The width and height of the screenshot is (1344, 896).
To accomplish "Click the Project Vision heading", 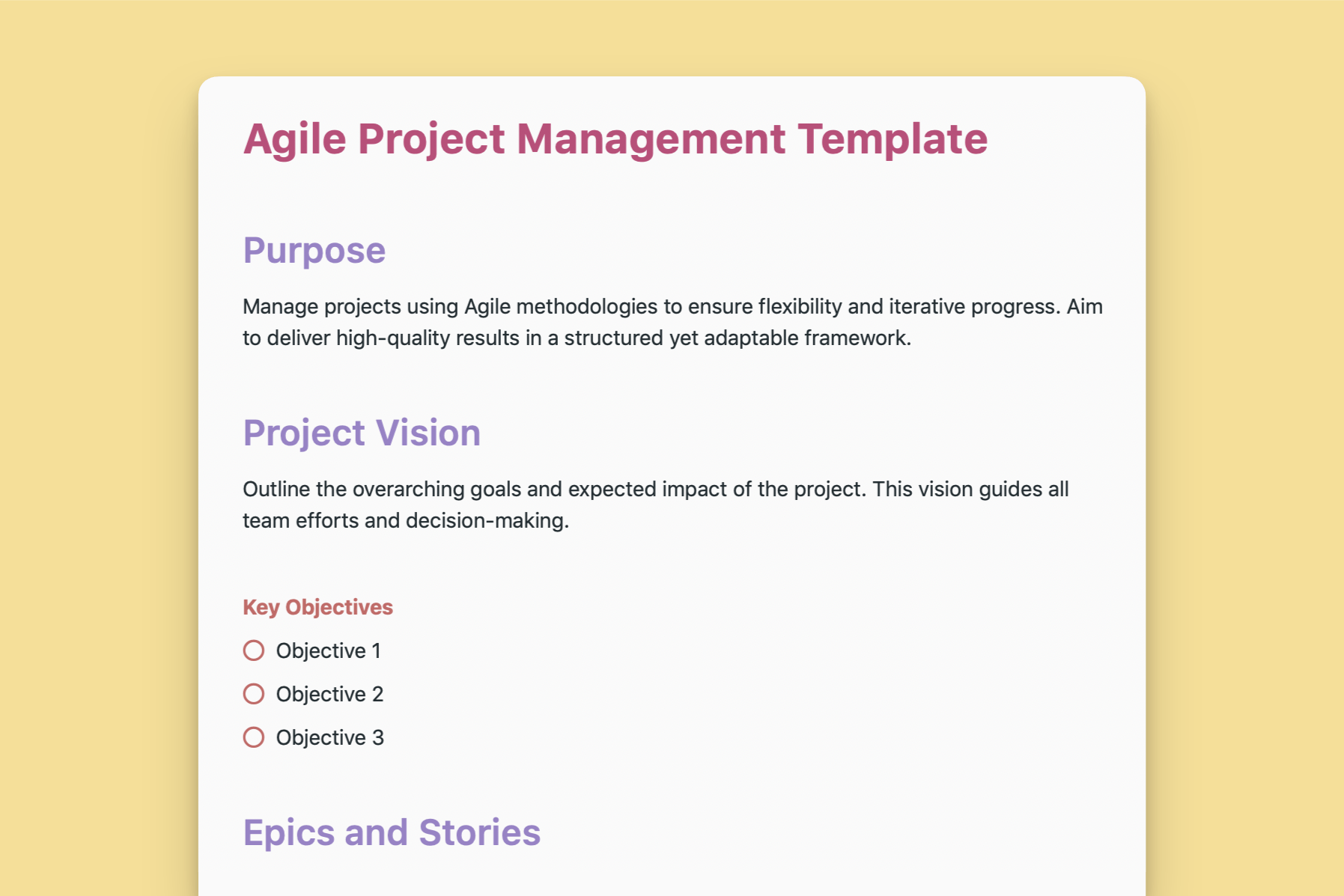I will coord(362,433).
